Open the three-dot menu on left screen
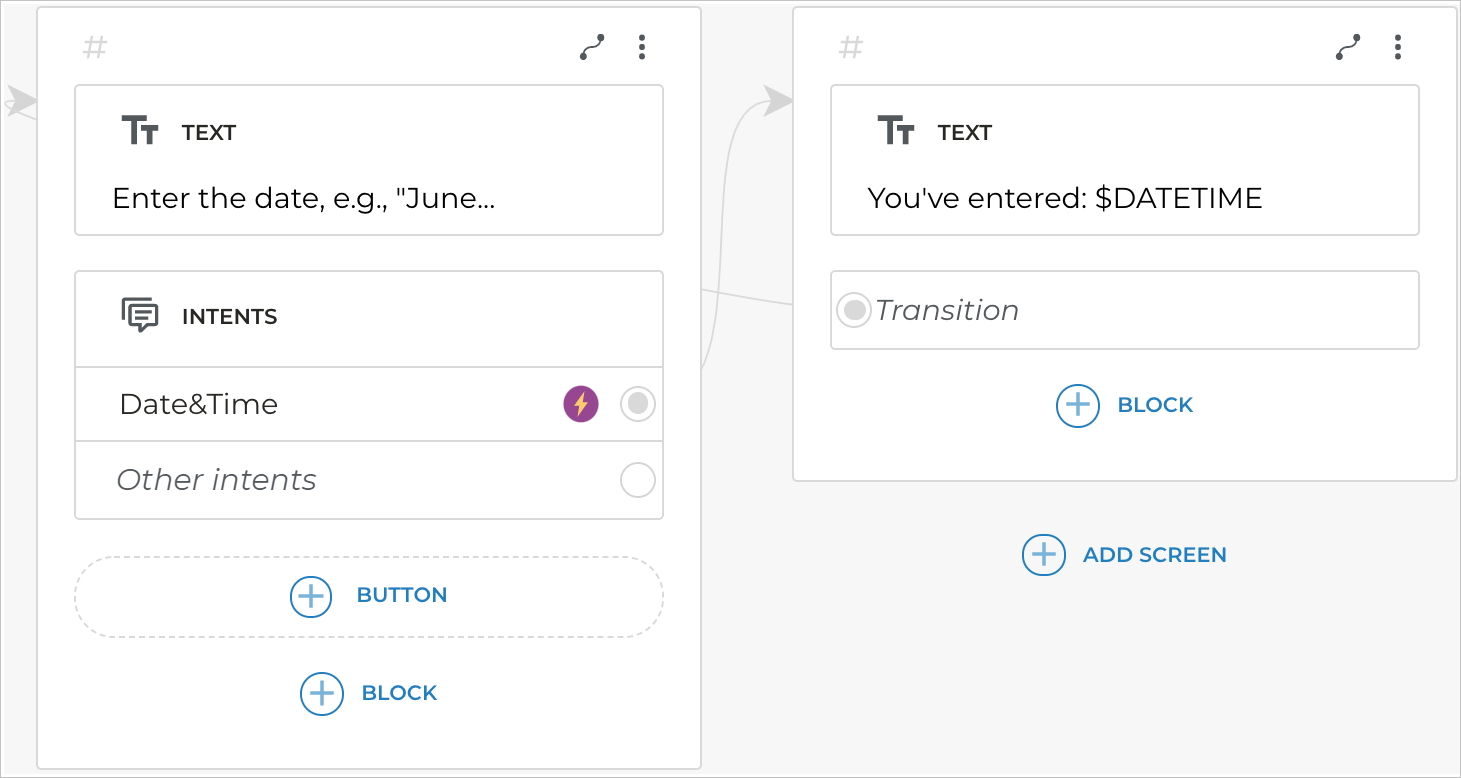Image resolution: width=1461 pixels, height=778 pixels. click(x=641, y=47)
